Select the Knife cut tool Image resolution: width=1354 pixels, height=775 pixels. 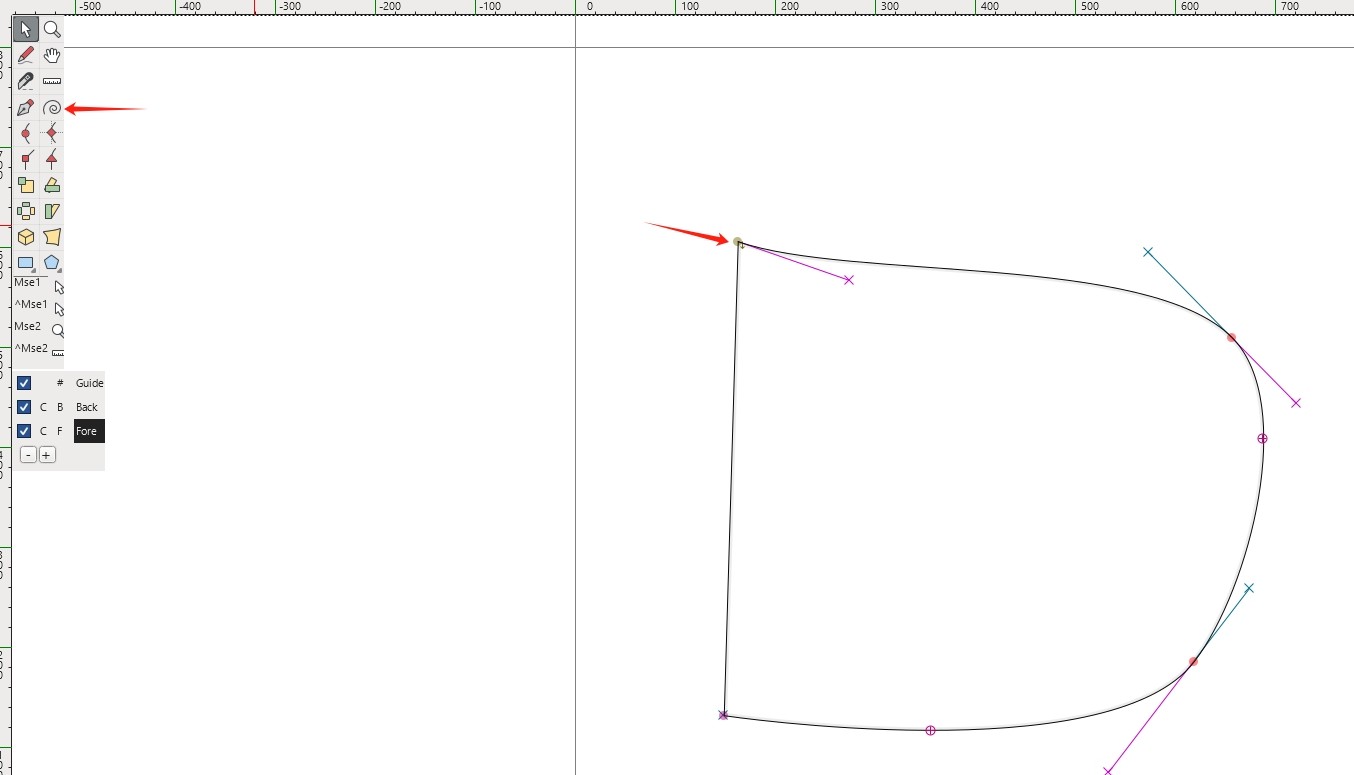point(26,82)
